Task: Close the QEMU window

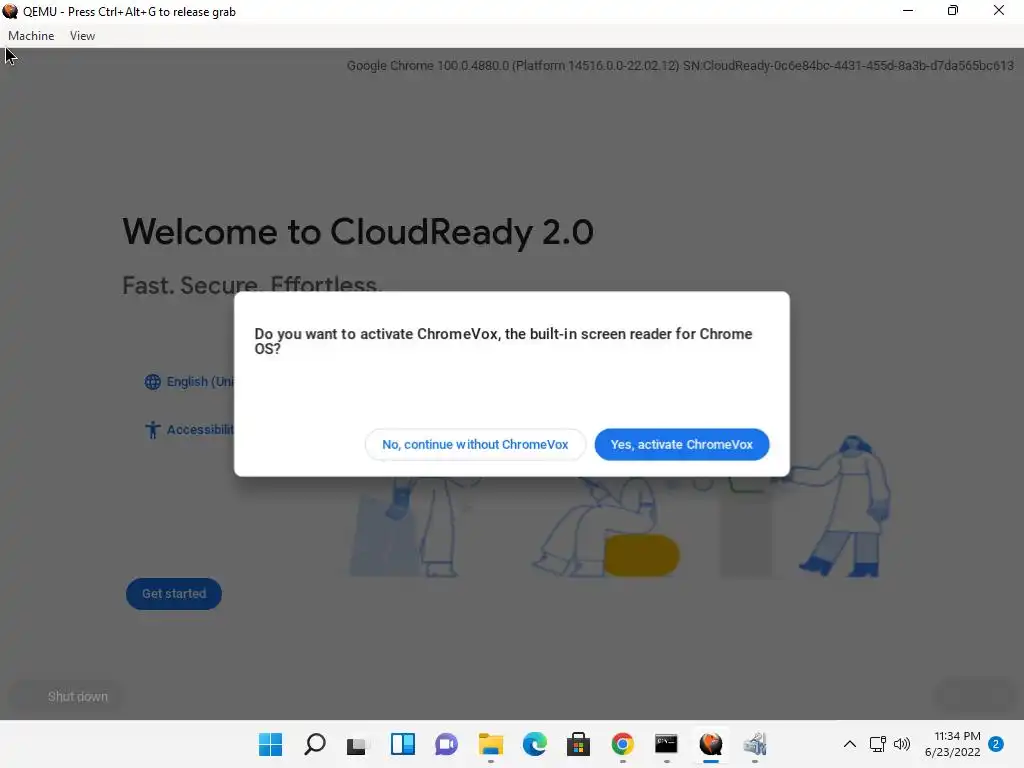Action: click(999, 10)
